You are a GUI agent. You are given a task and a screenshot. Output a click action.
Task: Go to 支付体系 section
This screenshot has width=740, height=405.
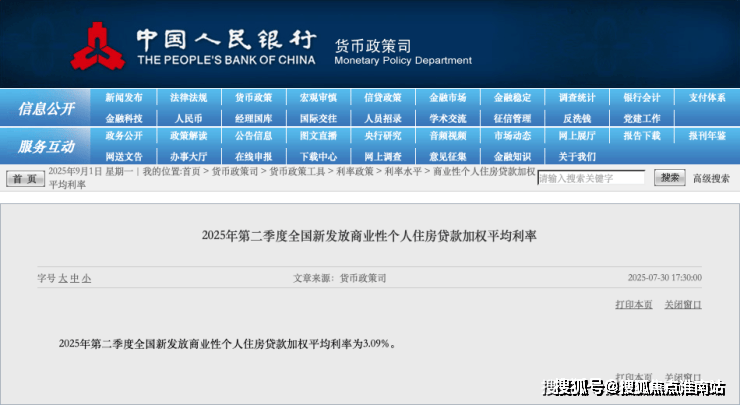coord(707,98)
